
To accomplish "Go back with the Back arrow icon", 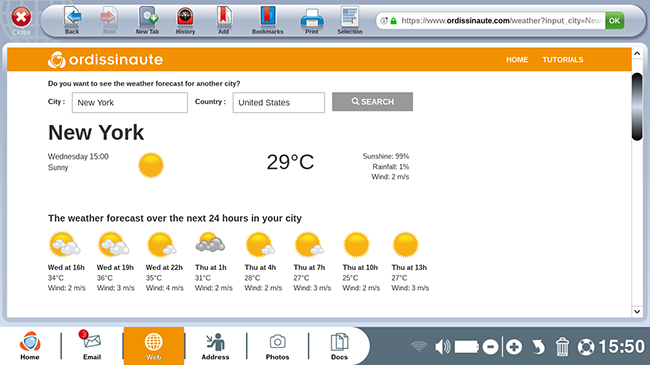I will pyautogui.click(x=72, y=17).
